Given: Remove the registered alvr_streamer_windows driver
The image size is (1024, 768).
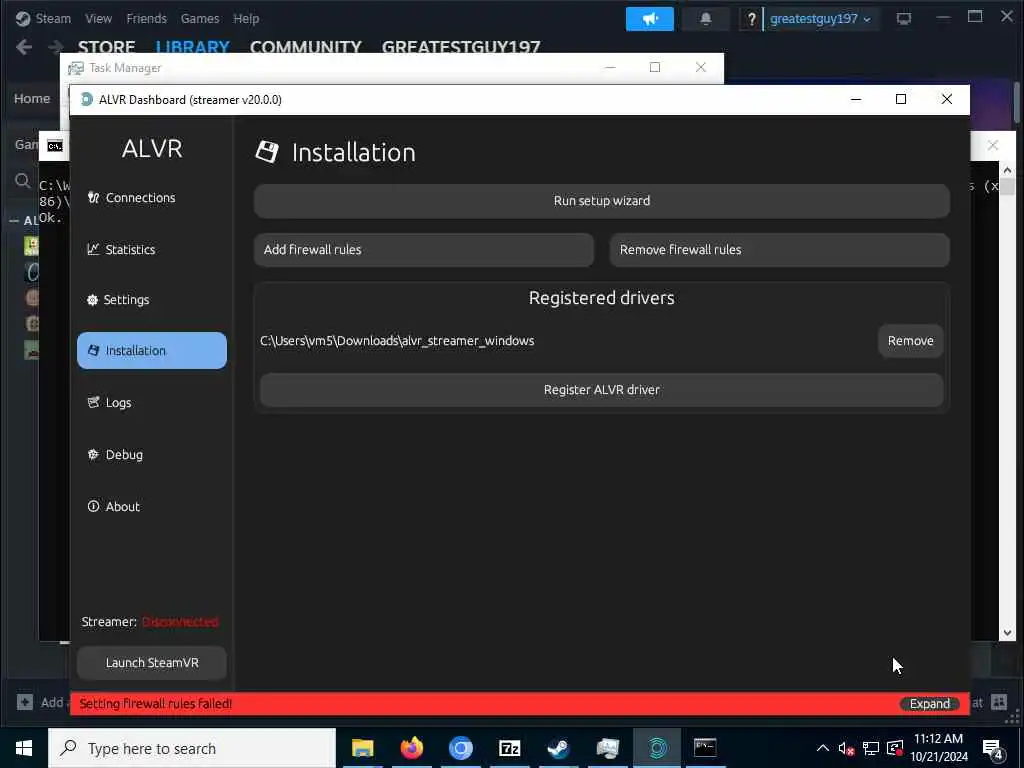Looking at the screenshot, I should [x=910, y=340].
